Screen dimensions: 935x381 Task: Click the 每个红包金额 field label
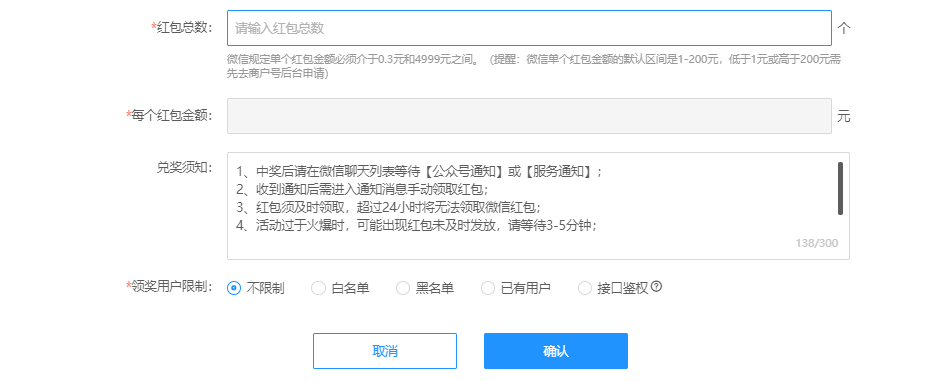(169, 115)
